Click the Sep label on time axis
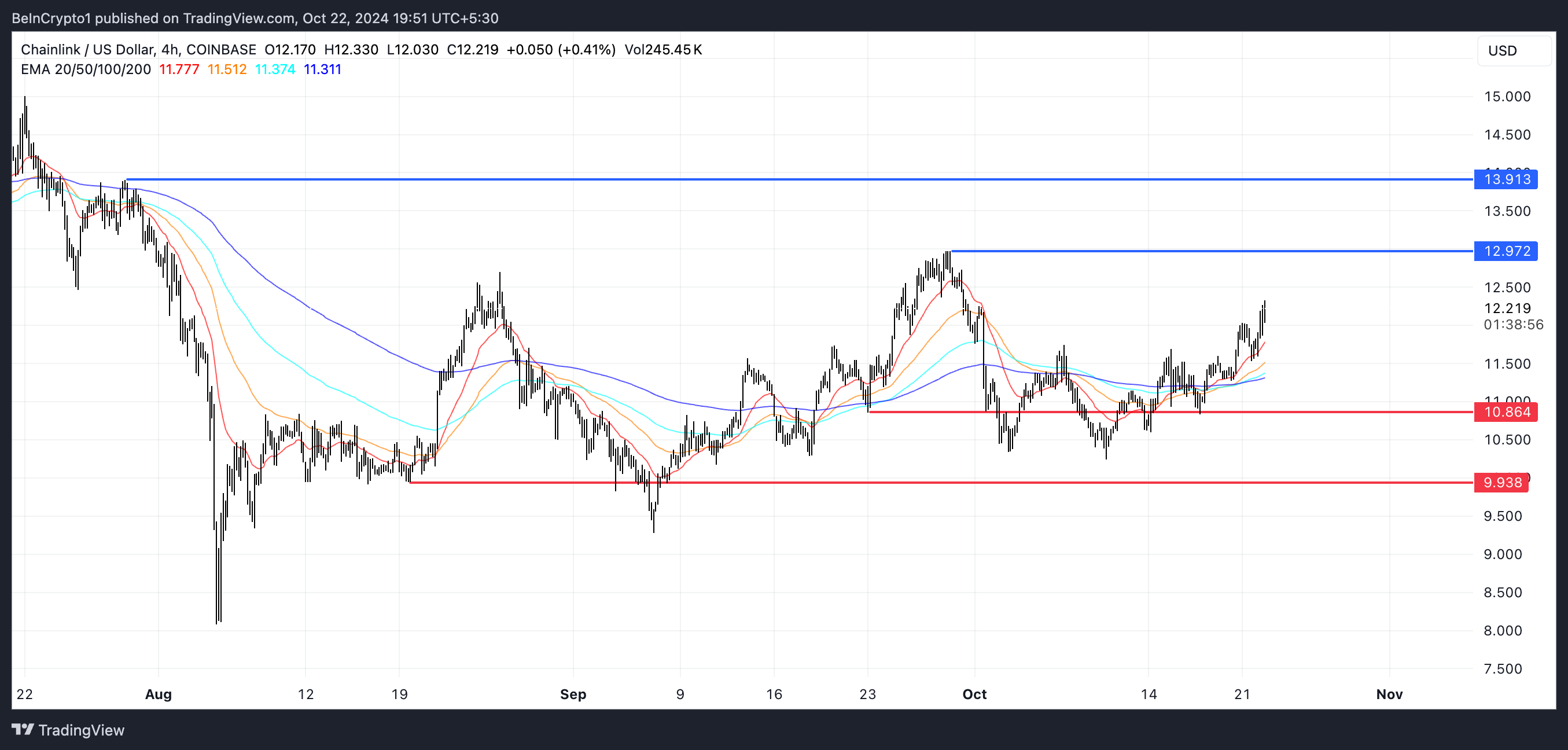The image size is (1568, 750). tap(573, 694)
